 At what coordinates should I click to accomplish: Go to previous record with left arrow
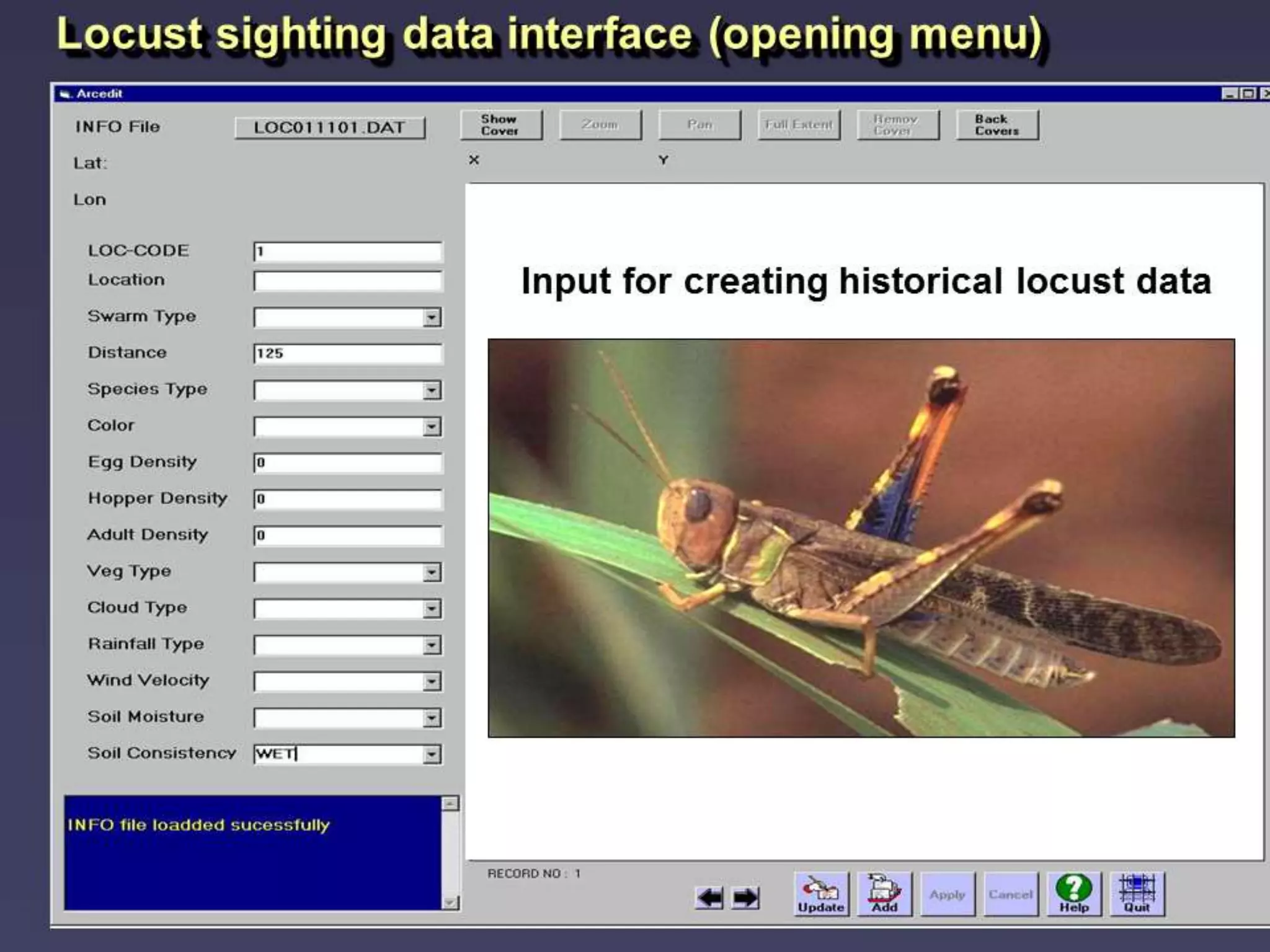(709, 897)
